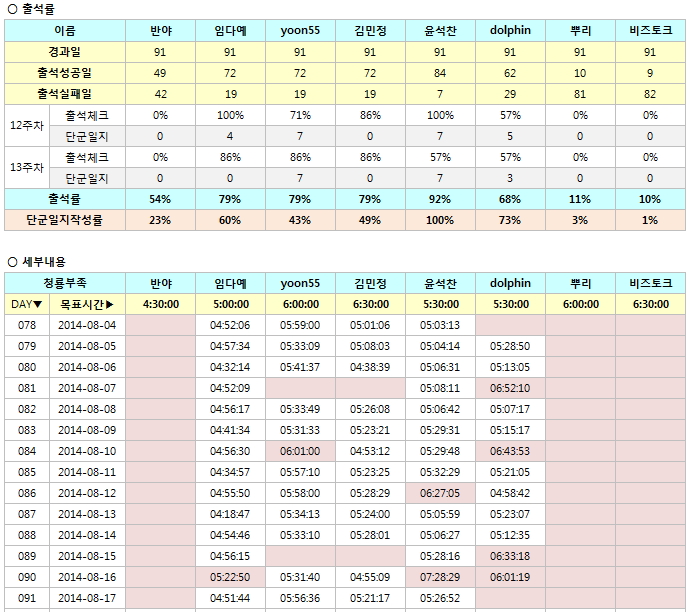Select highlighted time 06:01:00
The width and height of the screenshot is (687, 612).
[300, 451]
